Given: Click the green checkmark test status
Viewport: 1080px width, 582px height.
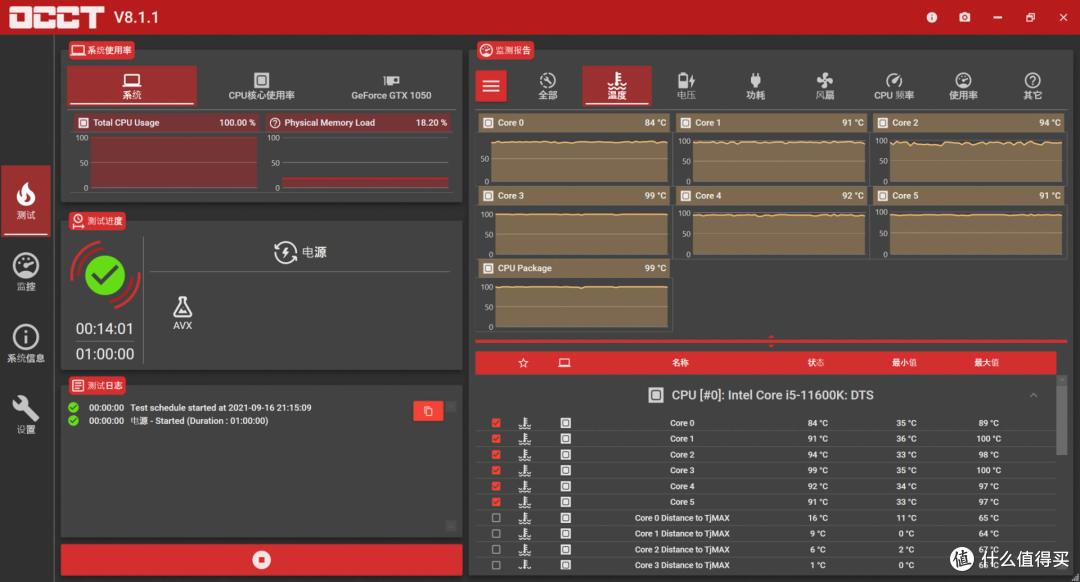Looking at the screenshot, I should click(105, 276).
